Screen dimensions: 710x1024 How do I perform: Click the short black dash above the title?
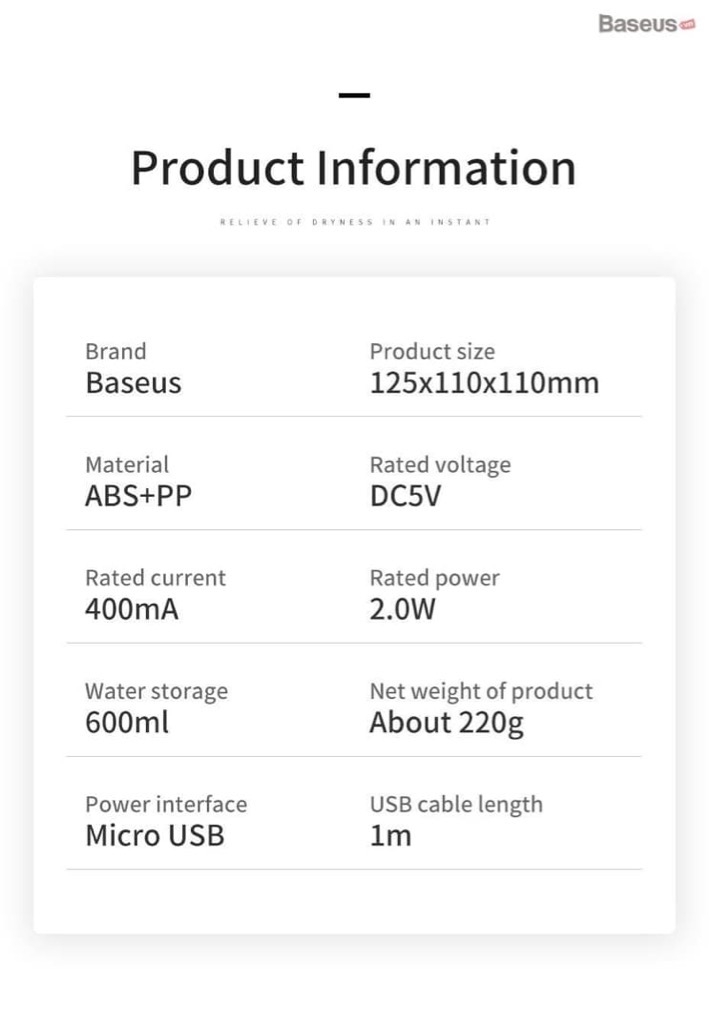click(x=354, y=96)
